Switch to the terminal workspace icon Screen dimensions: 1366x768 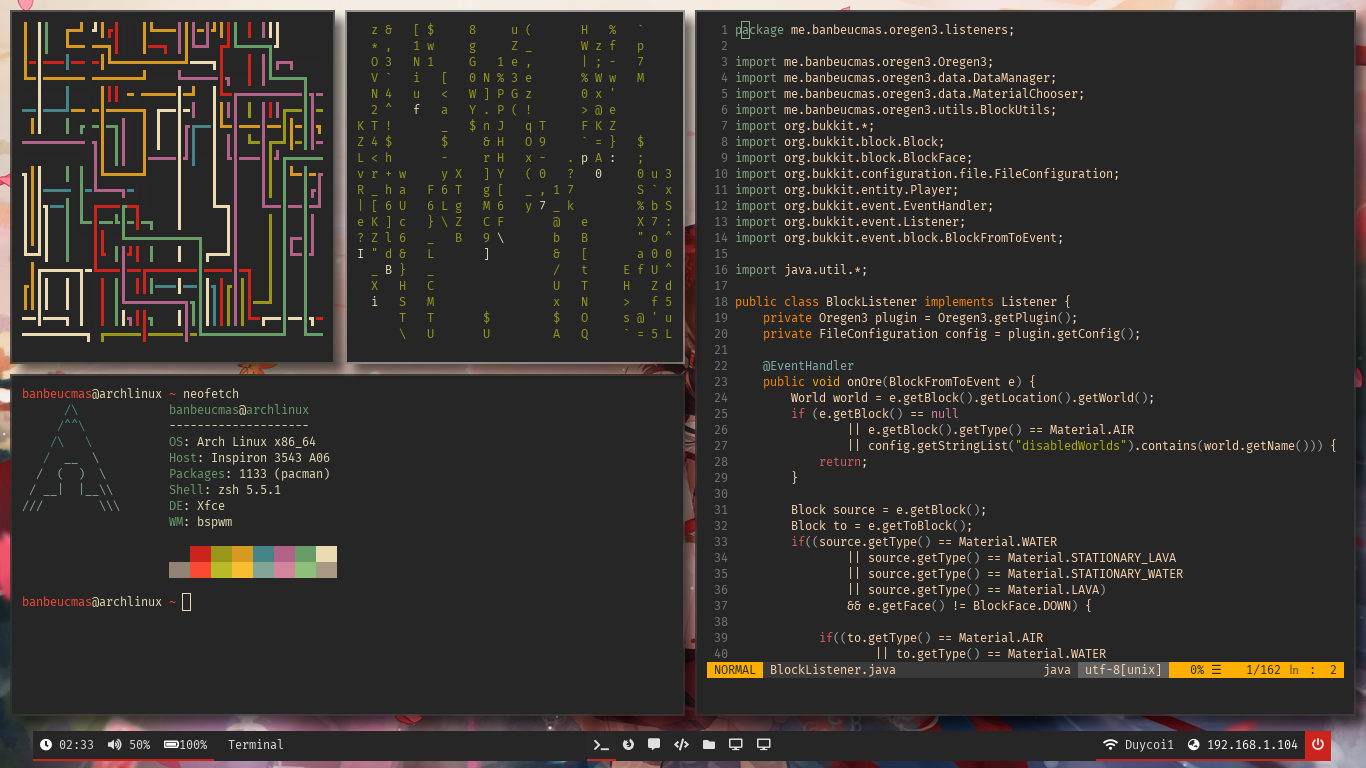pyautogui.click(x=601, y=745)
